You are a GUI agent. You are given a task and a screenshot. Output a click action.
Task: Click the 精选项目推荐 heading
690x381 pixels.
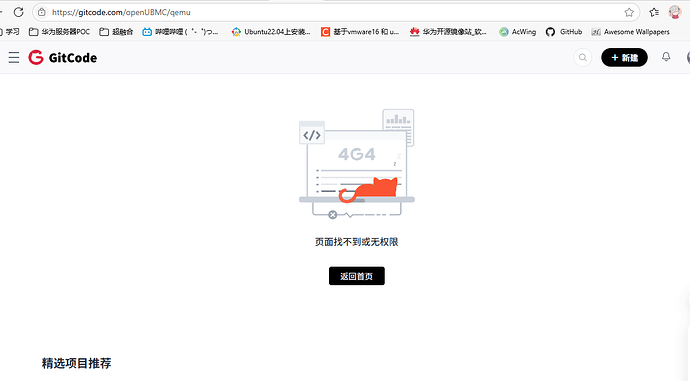(x=77, y=363)
